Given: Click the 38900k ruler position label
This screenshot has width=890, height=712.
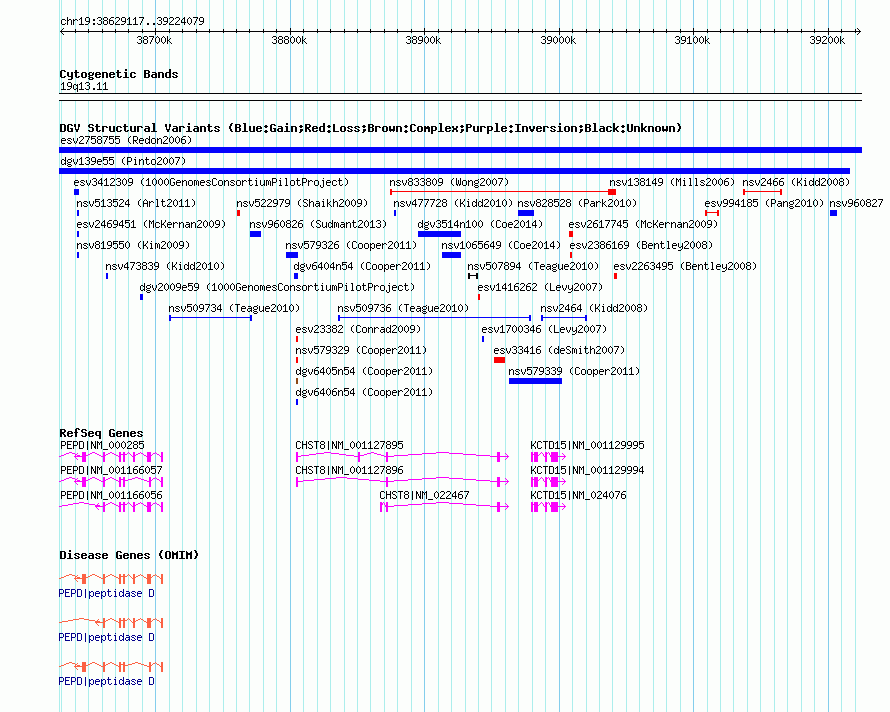Looking at the screenshot, I should [x=423, y=41].
